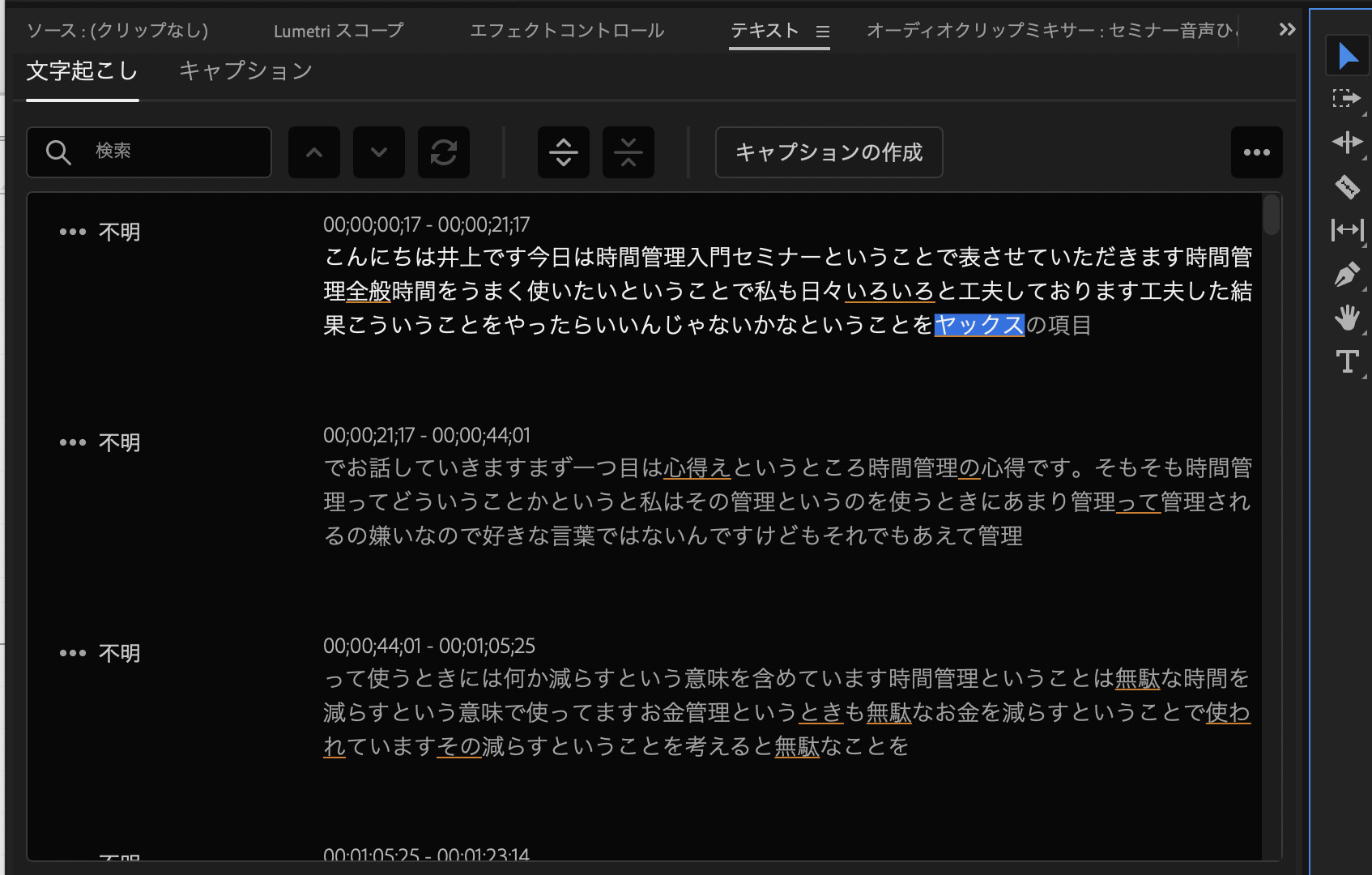Click the third segment's 不明 speaker label
1372x875 pixels.
tap(120, 654)
